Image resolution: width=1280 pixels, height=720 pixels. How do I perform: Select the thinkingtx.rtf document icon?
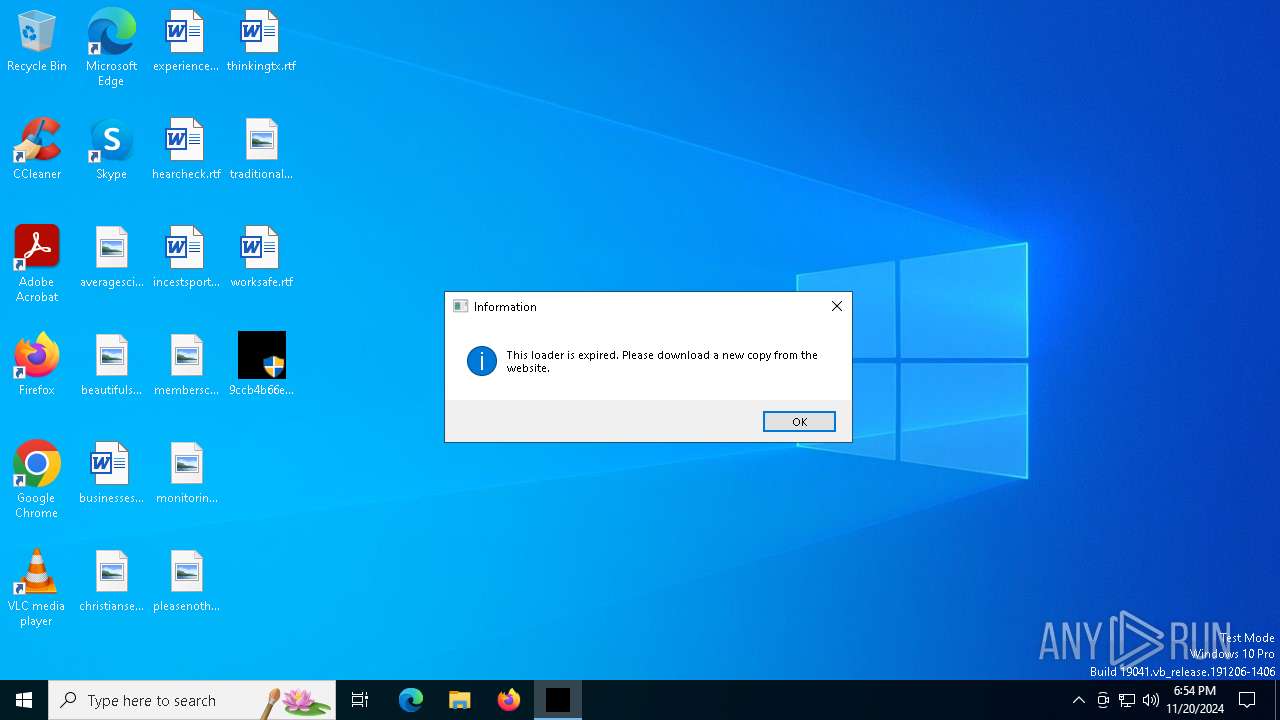261,42
